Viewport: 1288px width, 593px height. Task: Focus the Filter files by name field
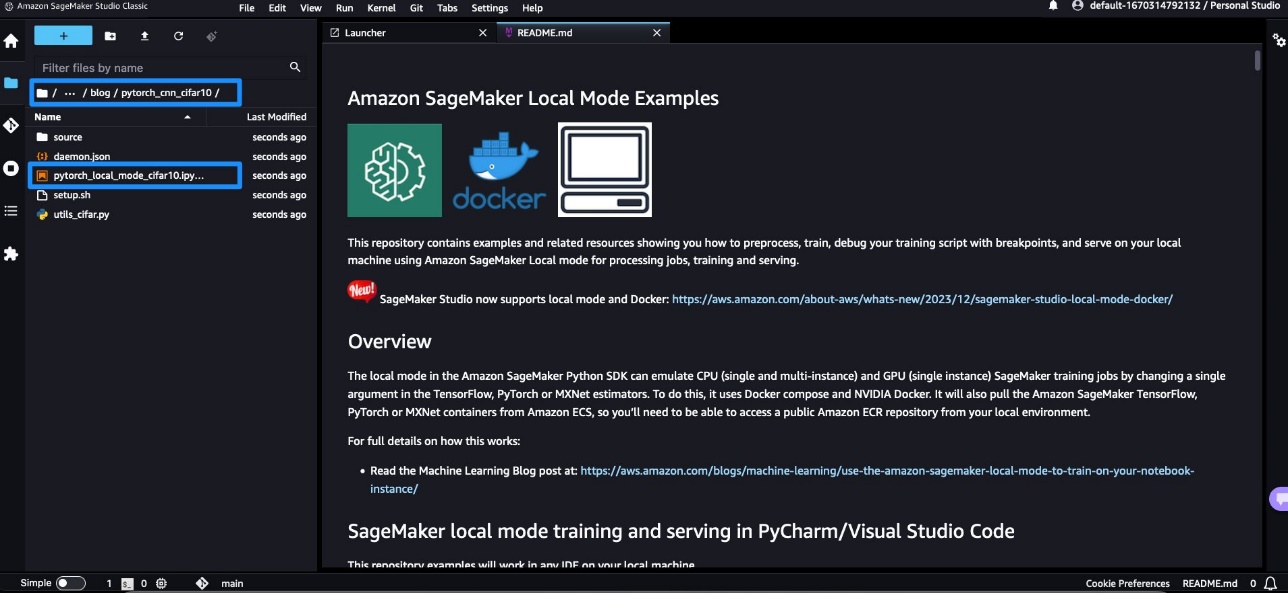(170, 68)
